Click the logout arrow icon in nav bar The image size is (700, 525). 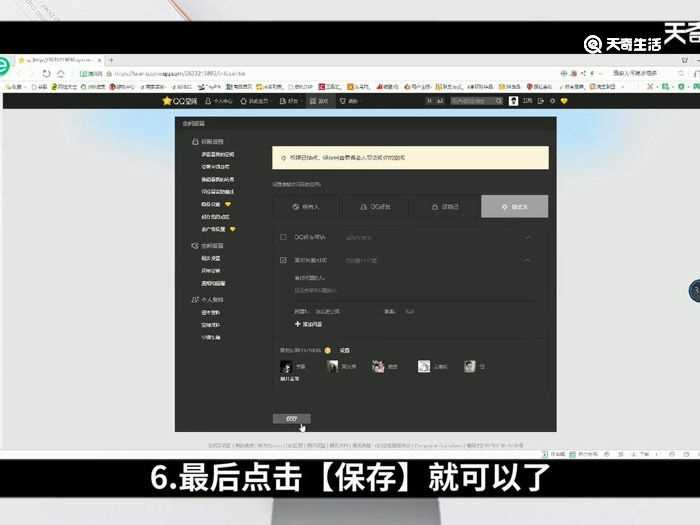tap(541, 101)
